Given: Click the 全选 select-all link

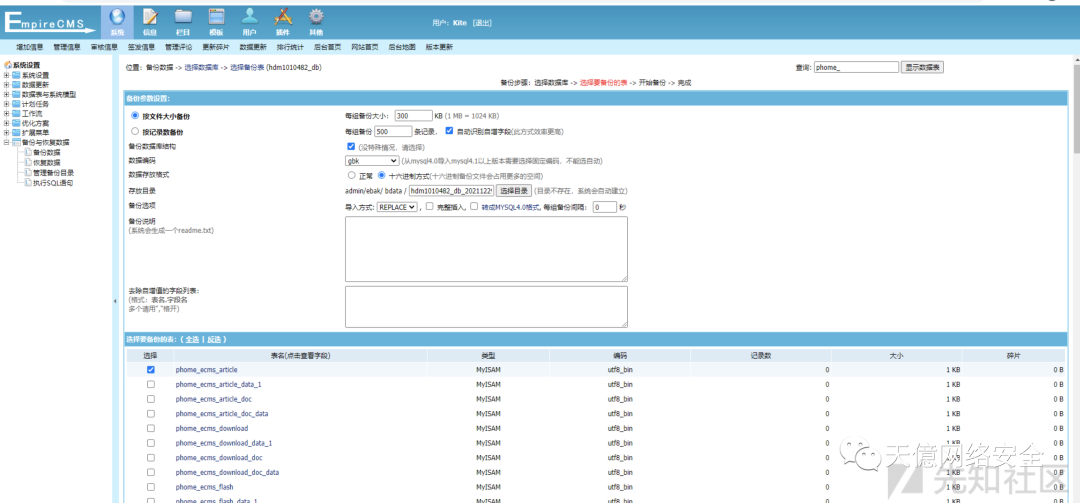Looking at the screenshot, I should (192, 340).
